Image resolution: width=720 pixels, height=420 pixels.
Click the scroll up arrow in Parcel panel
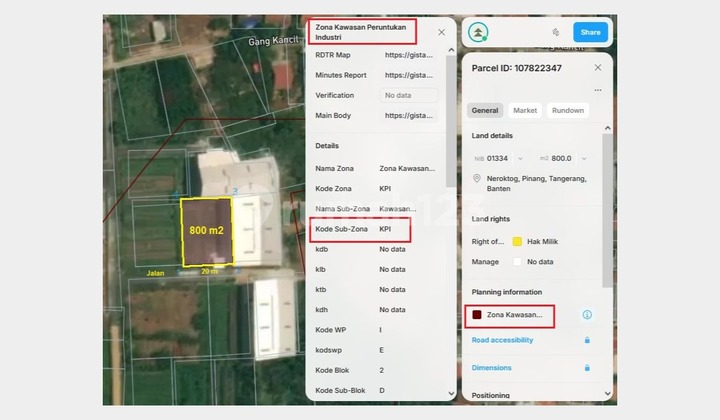pos(608,128)
